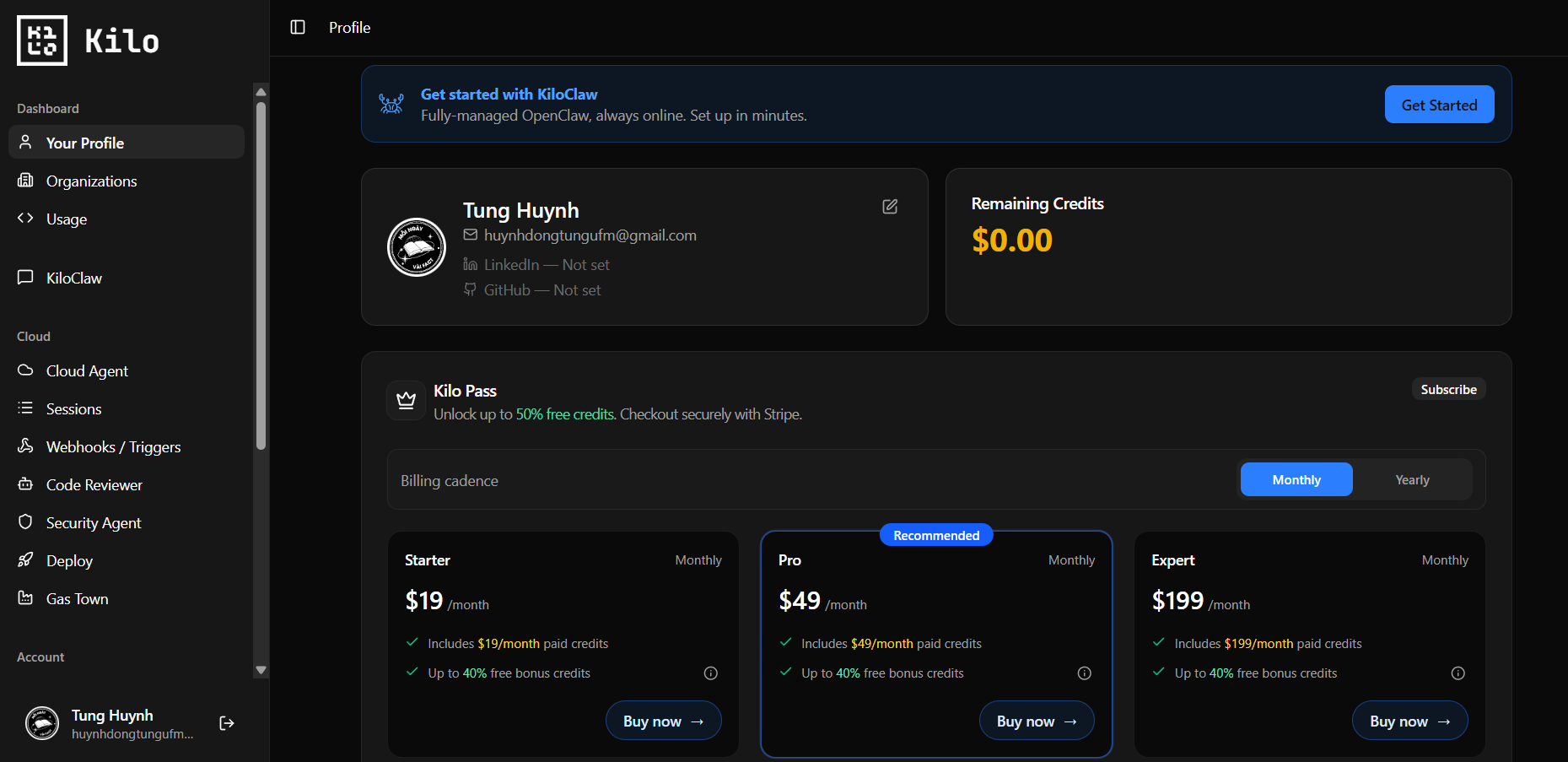Screen dimensions: 1568x762
Task: Click the Deploy rocket icon
Action: pos(25,559)
